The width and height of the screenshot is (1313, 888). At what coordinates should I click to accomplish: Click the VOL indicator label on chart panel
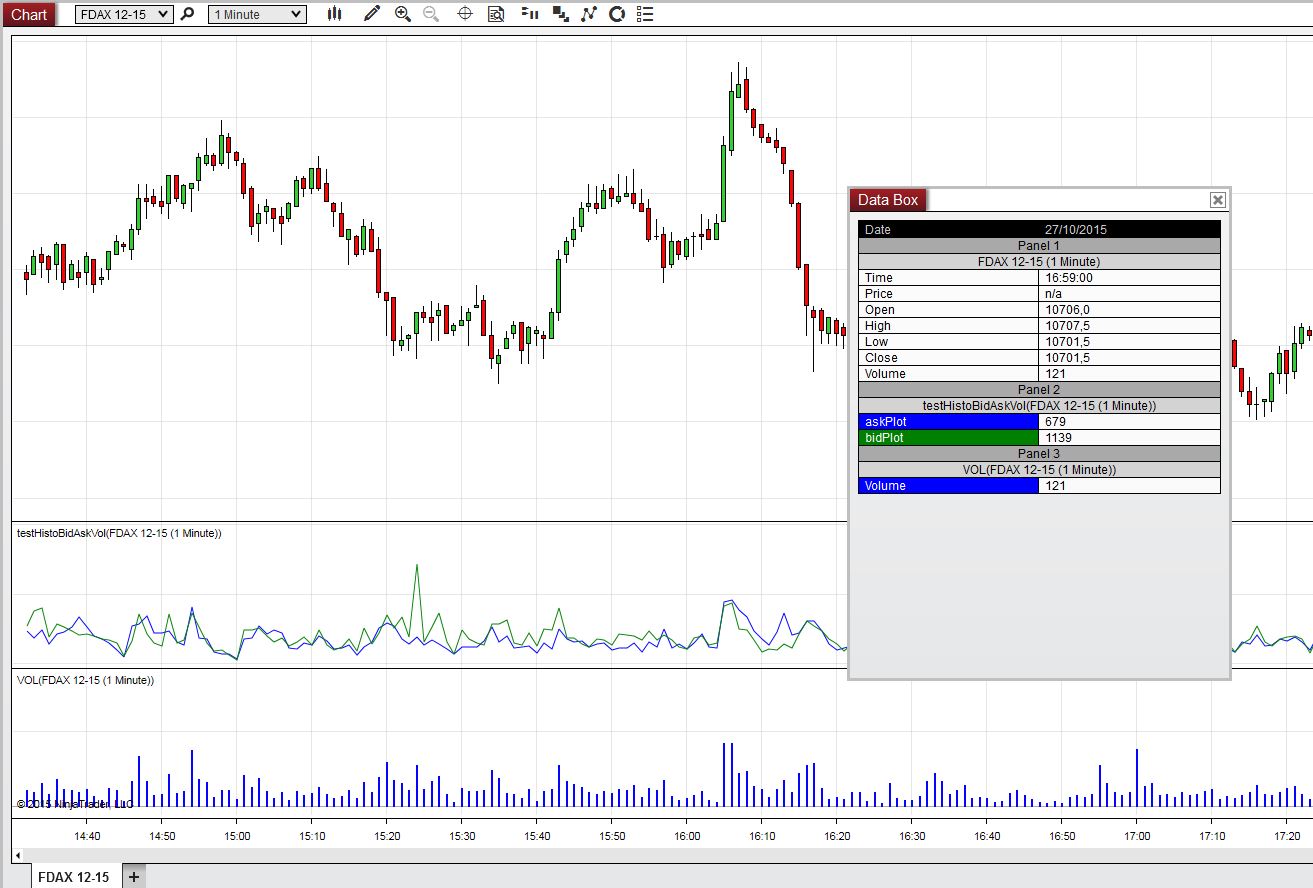tap(86, 680)
